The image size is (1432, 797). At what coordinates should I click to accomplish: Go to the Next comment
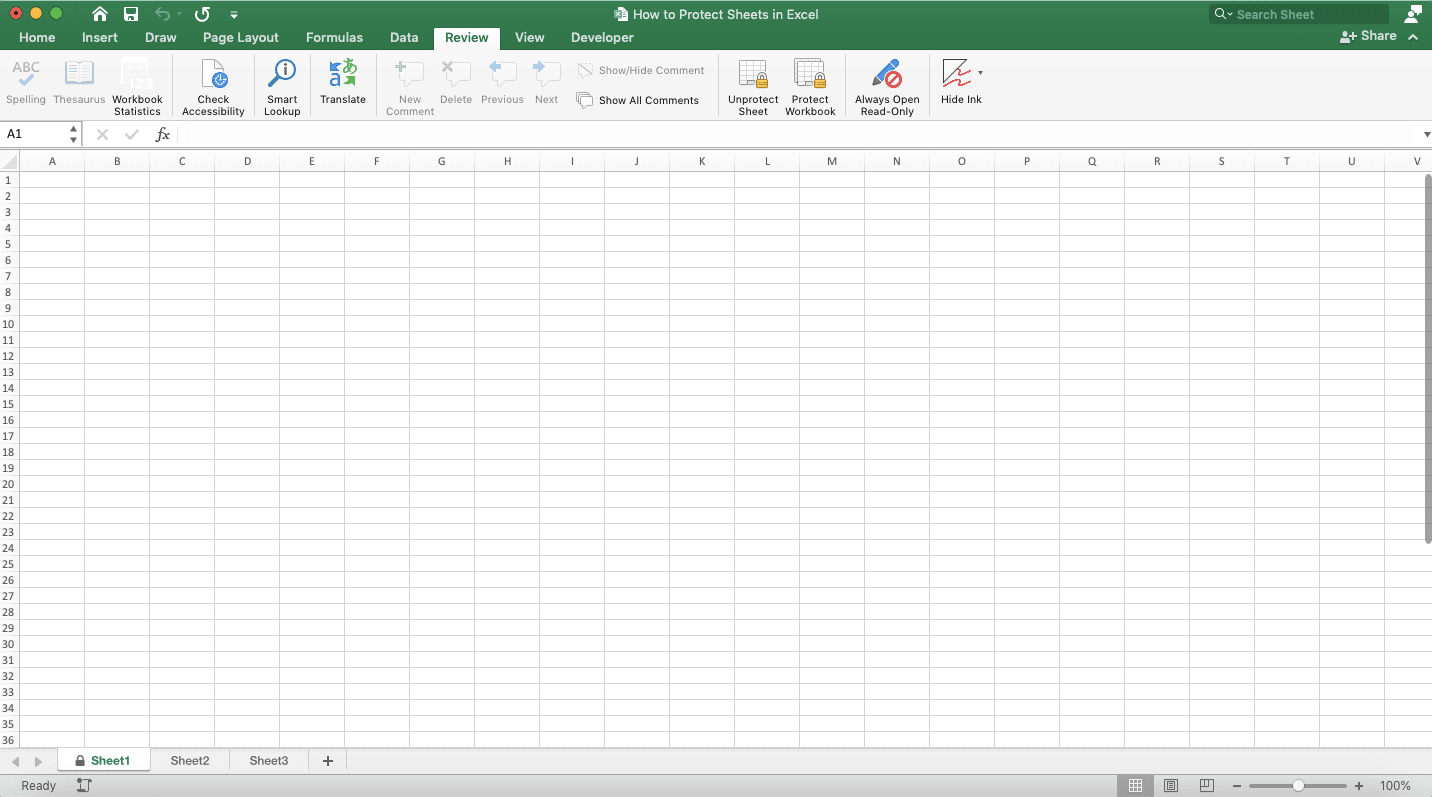point(546,83)
